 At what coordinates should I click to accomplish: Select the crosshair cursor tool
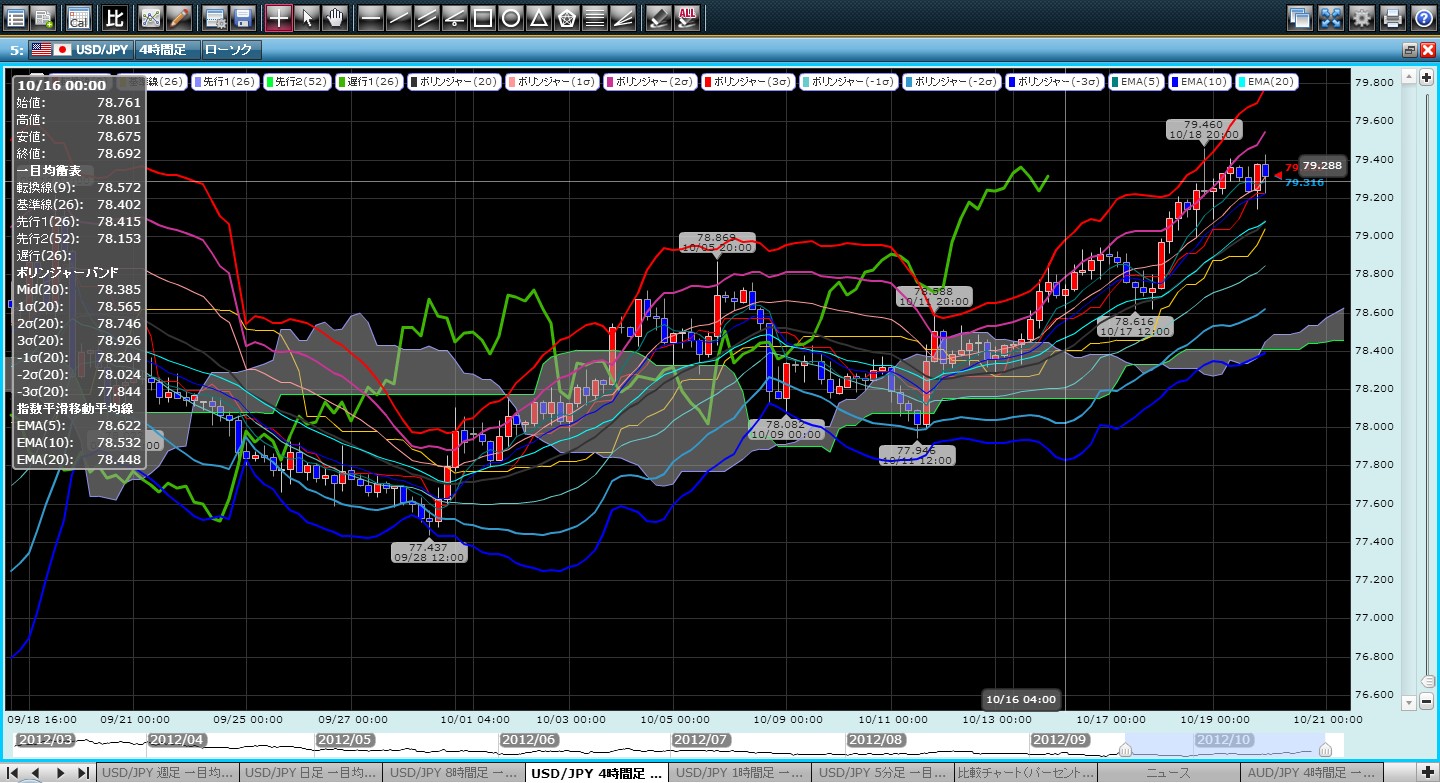coord(279,17)
